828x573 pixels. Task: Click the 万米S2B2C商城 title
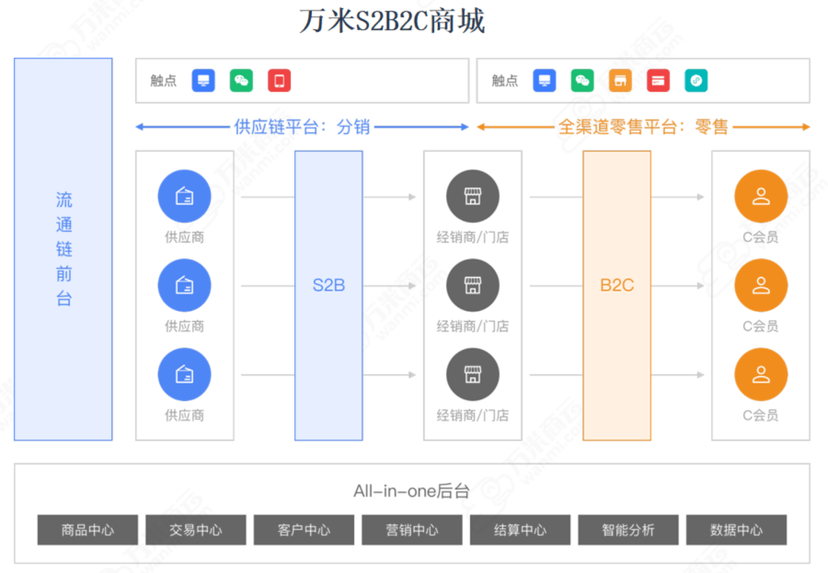[392, 21]
